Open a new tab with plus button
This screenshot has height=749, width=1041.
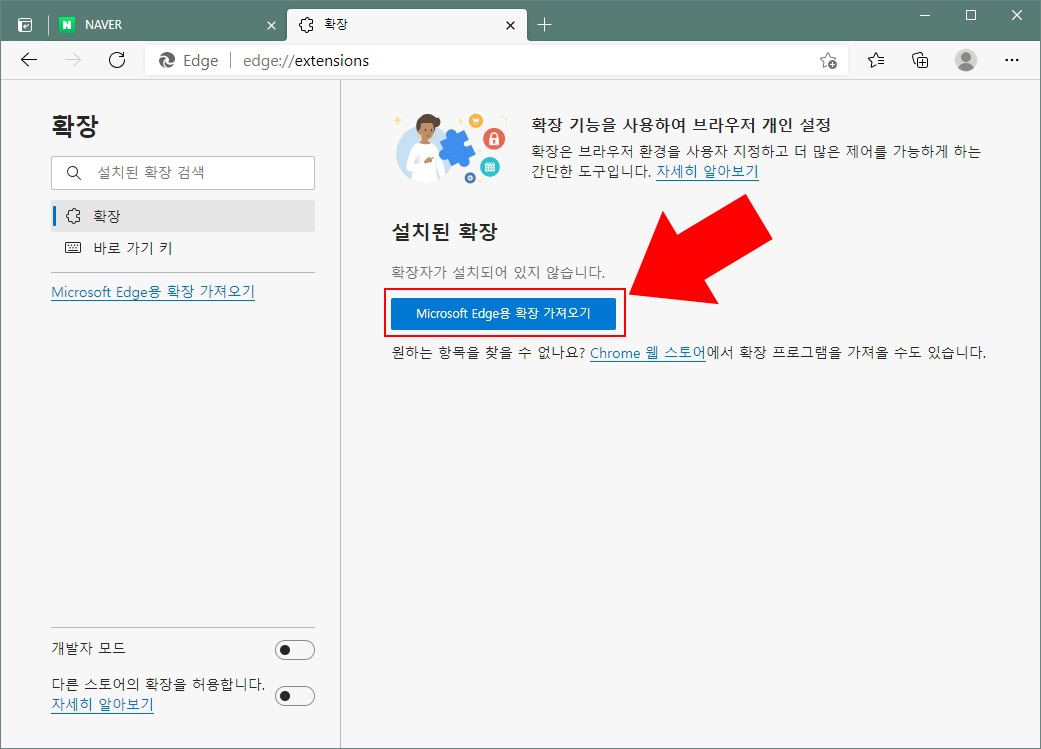[544, 25]
